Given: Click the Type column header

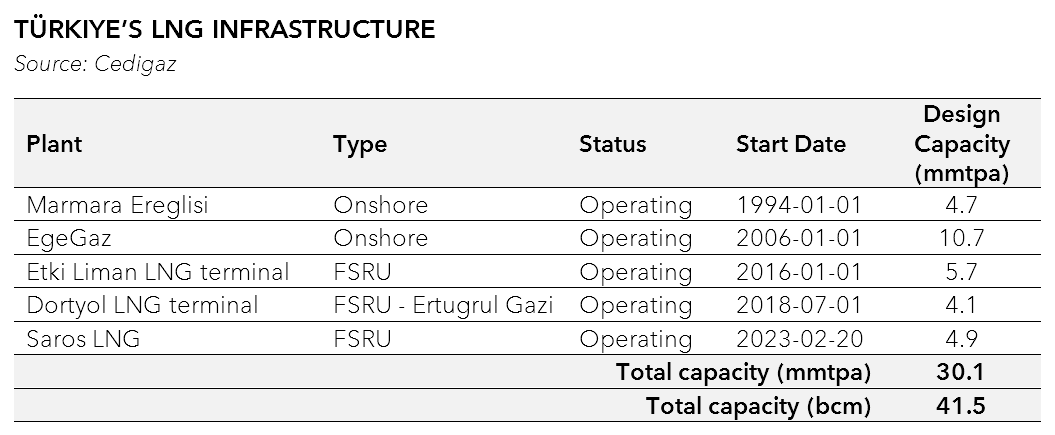Looking at the screenshot, I should tap(360, 144).
